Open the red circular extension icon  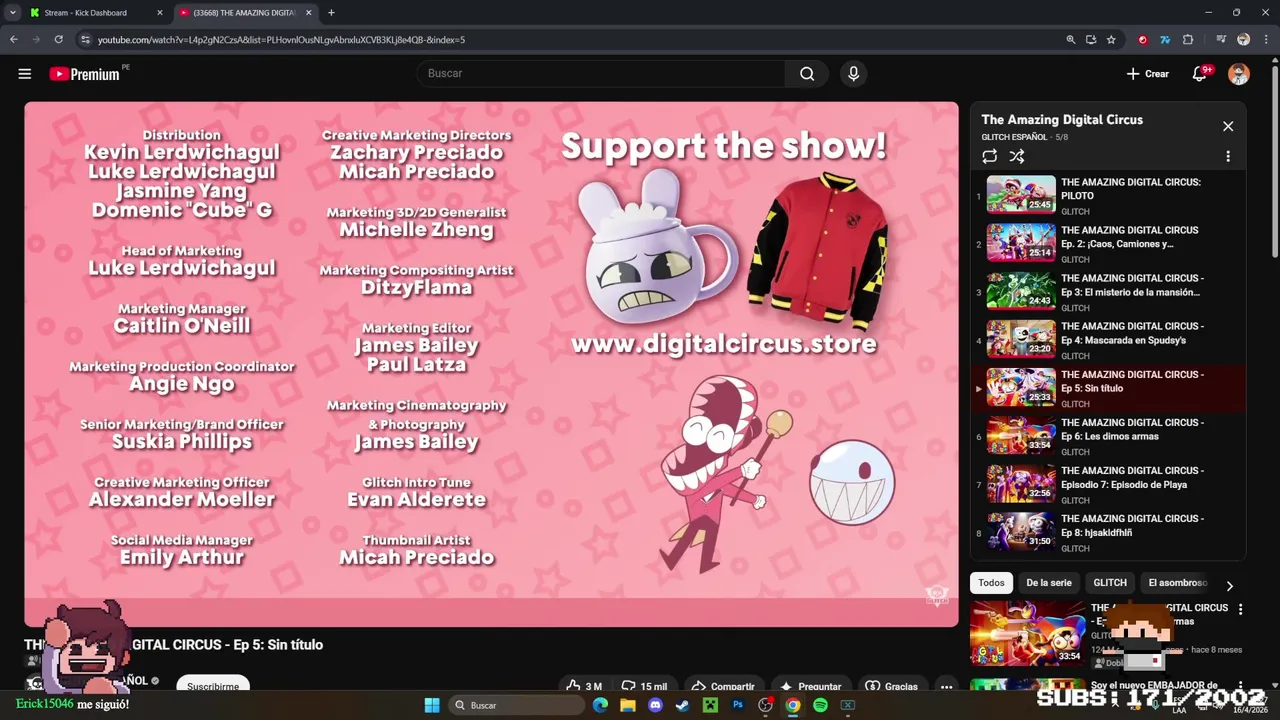[1143, 40]
